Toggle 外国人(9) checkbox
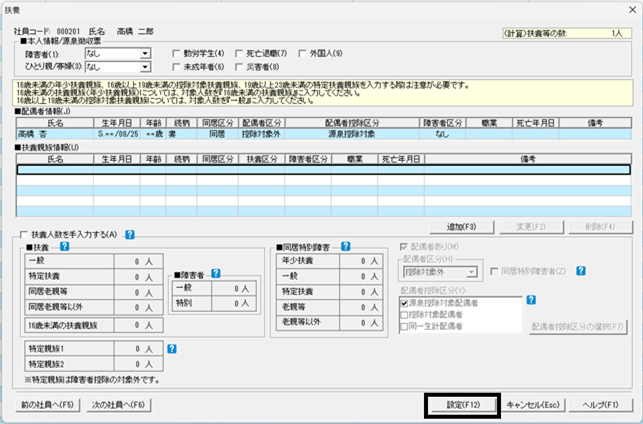 [x=302, y=53]
